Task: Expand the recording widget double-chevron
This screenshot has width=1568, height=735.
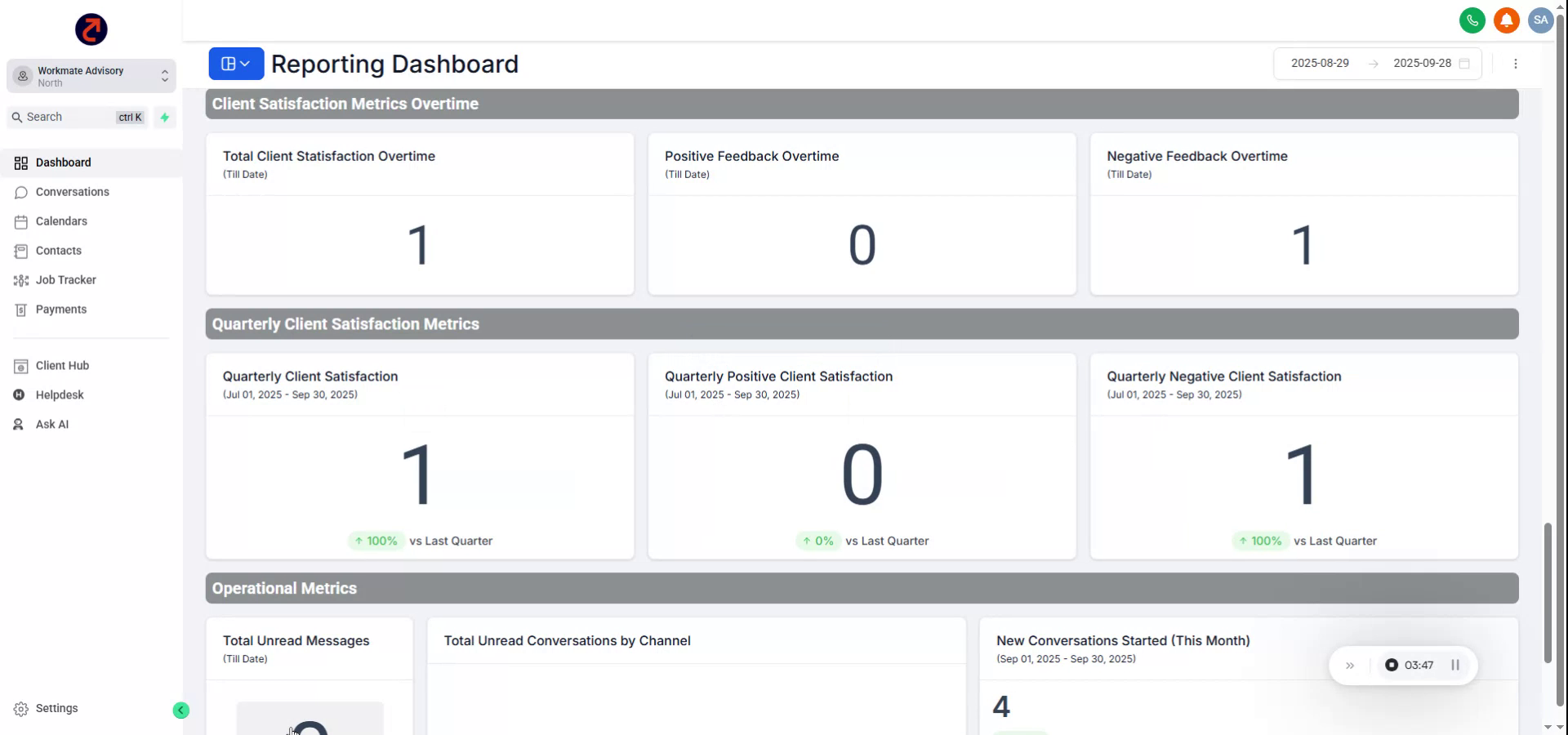Action: pos(1350,666)
